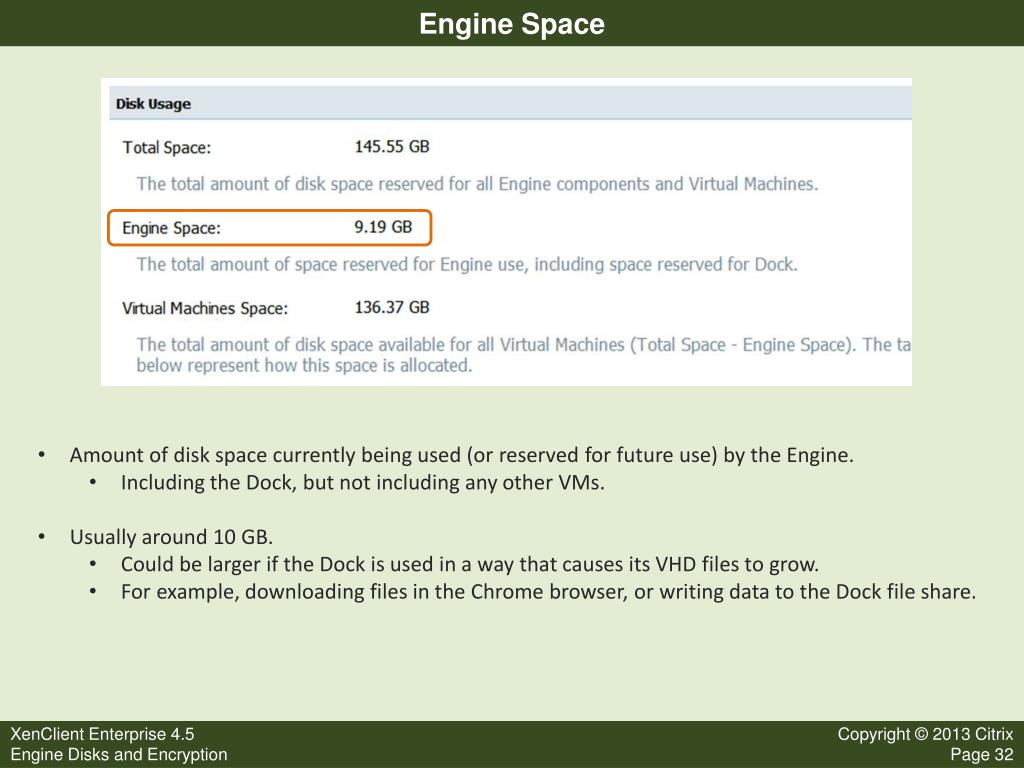Click the 'Page 32' footer label

click(982, 754)
